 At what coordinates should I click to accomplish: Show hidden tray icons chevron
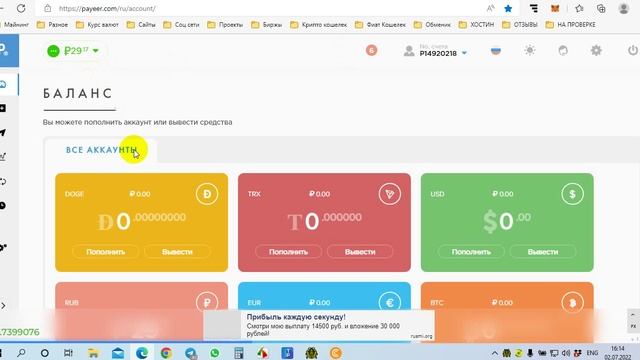[494, 353]
